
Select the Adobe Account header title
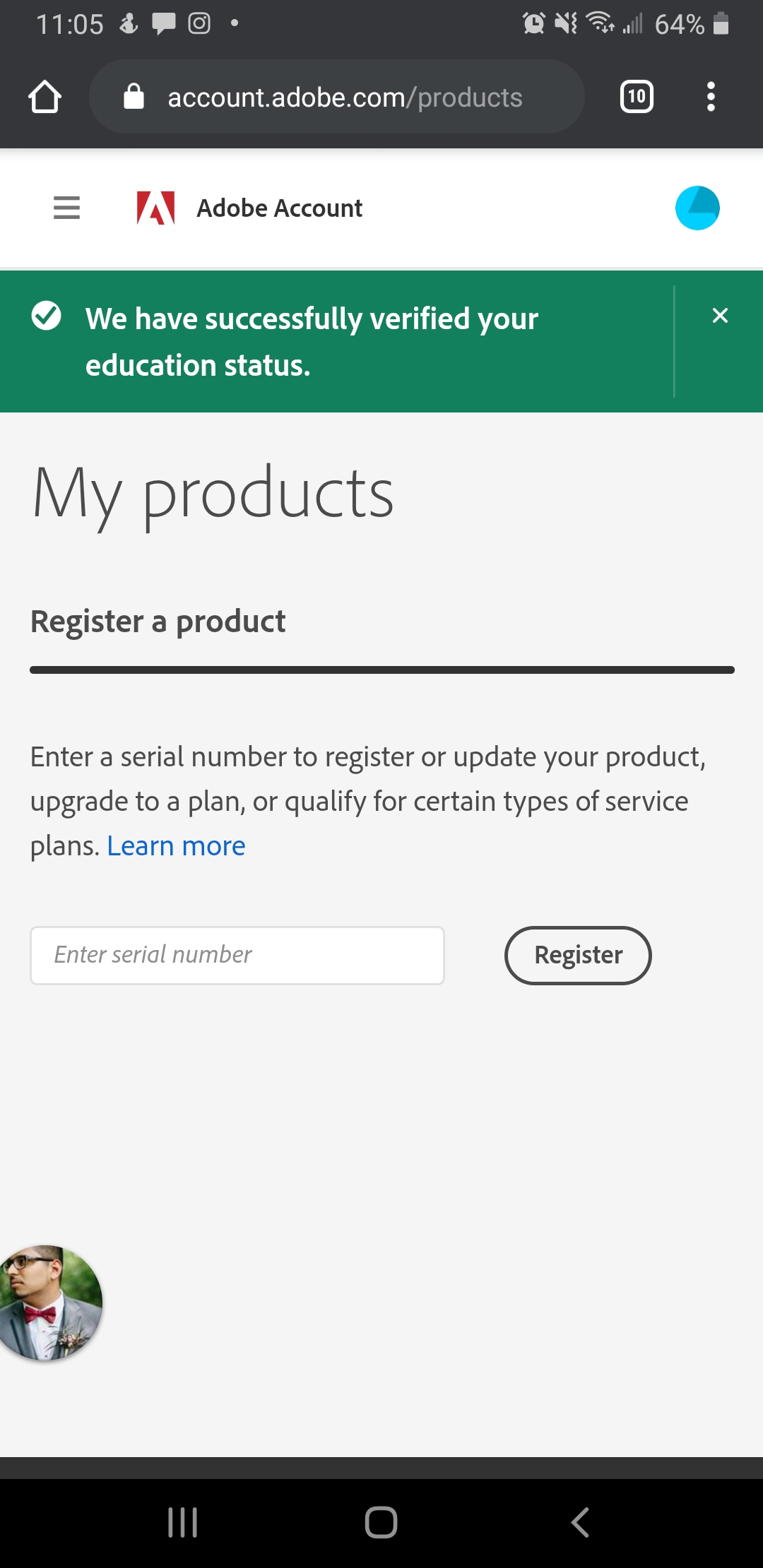278,208
